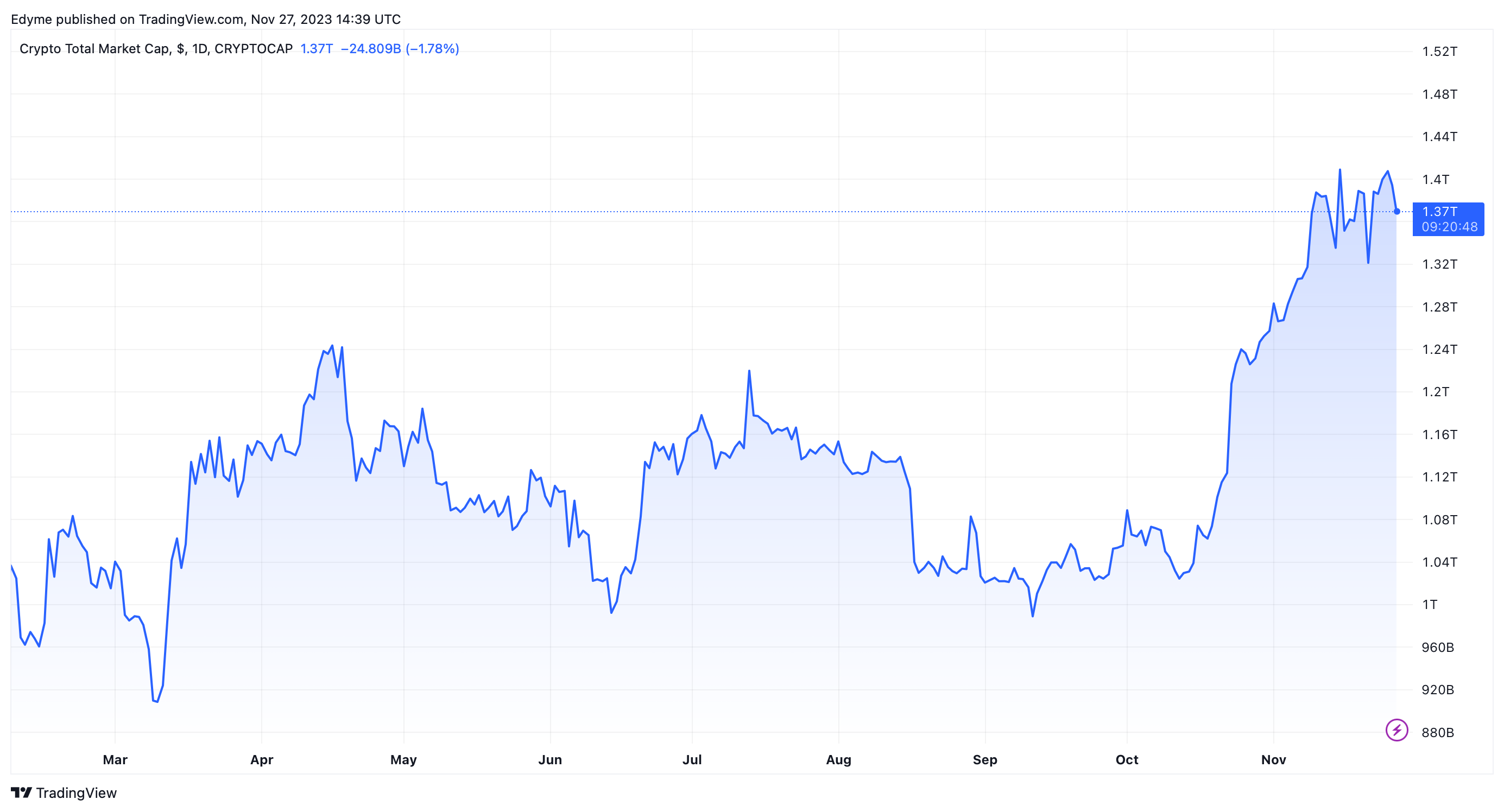1504x812 pixels.
Task: Click the 1.24T price axis label
Action: coord(1439,349)
